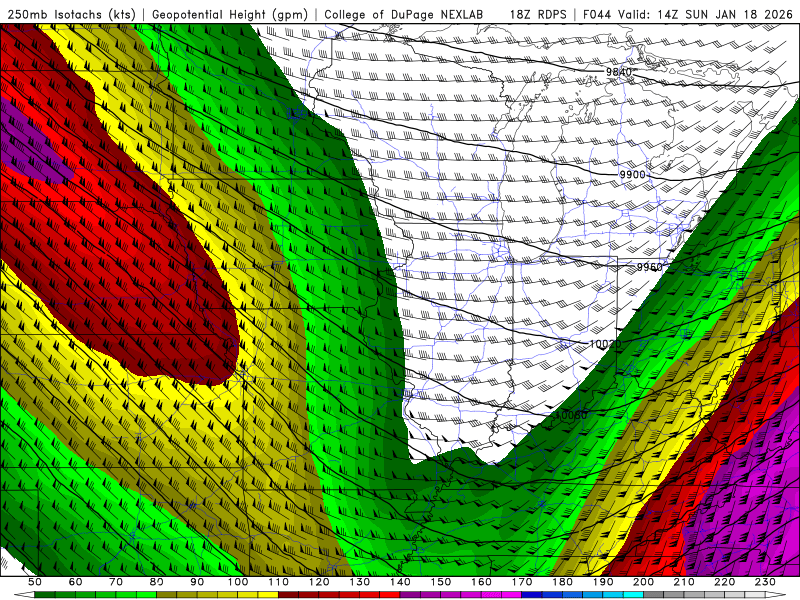Click the dark purple legend swatch starting at 140

[x=410, y=595]
